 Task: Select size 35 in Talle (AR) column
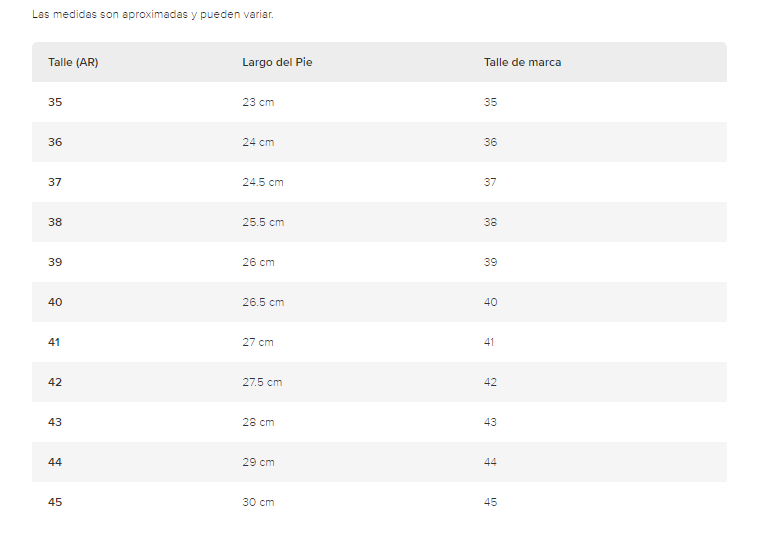[55, 102]
